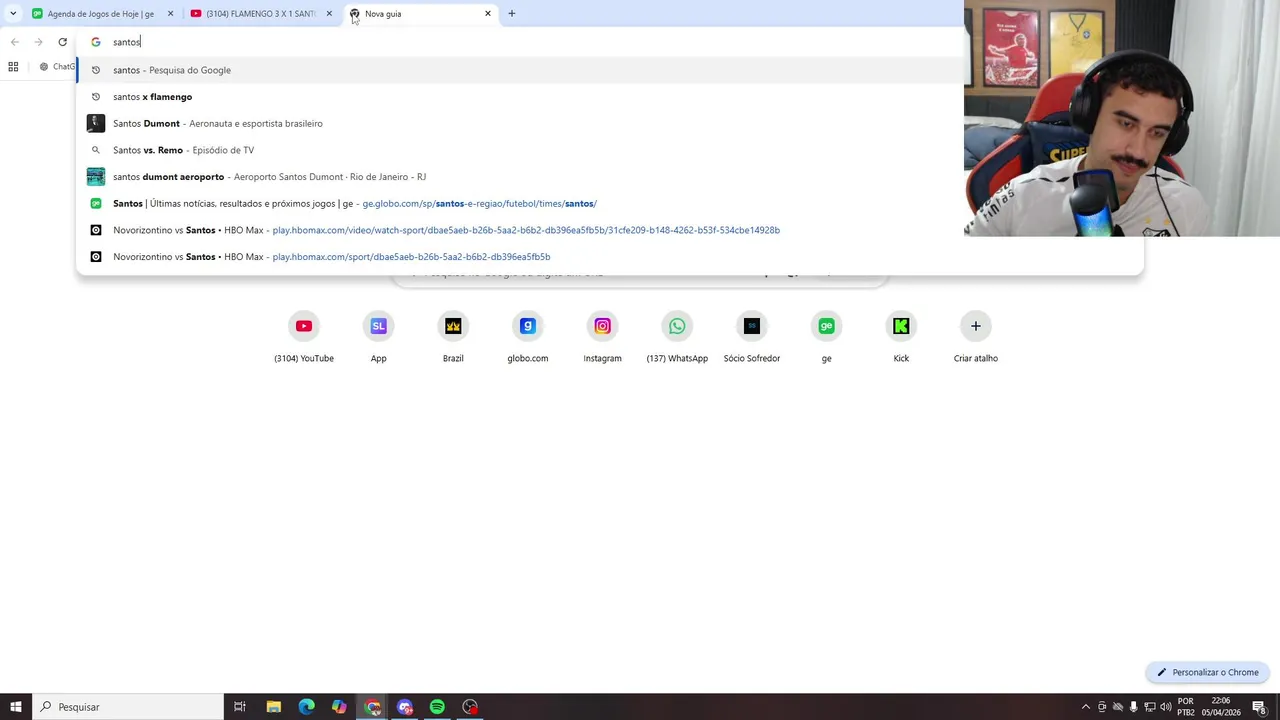Switch to the FLAMENGO 3 X 1 YouTube tab
The width and height of the screenshot is (1280, 720).
click(260, 14)
